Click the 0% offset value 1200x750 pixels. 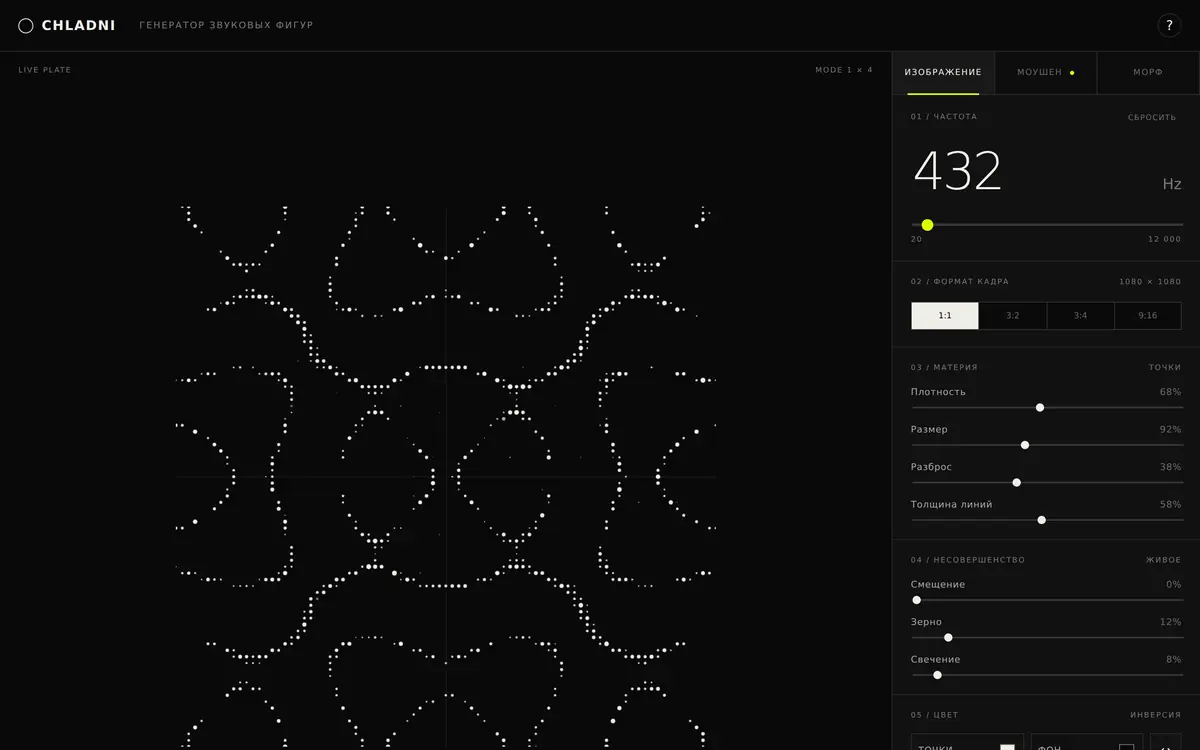pos(1173,585)
